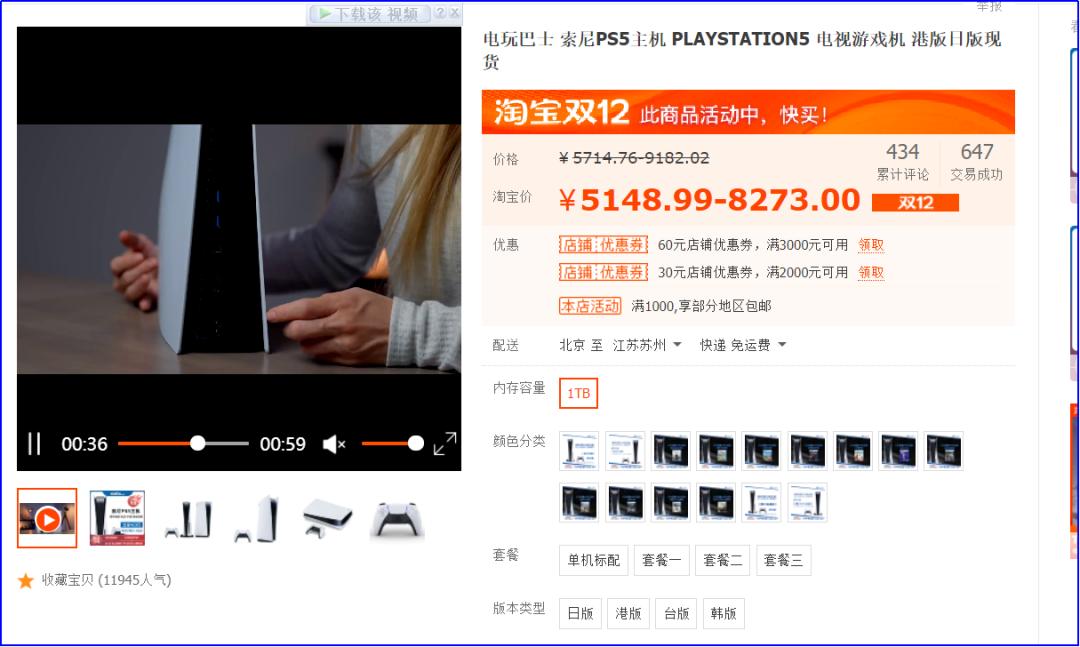Viewport: 1080px width, 647px height.
Task: Select the last swatch in second 颜色分类 row
Action: [807, 502]
